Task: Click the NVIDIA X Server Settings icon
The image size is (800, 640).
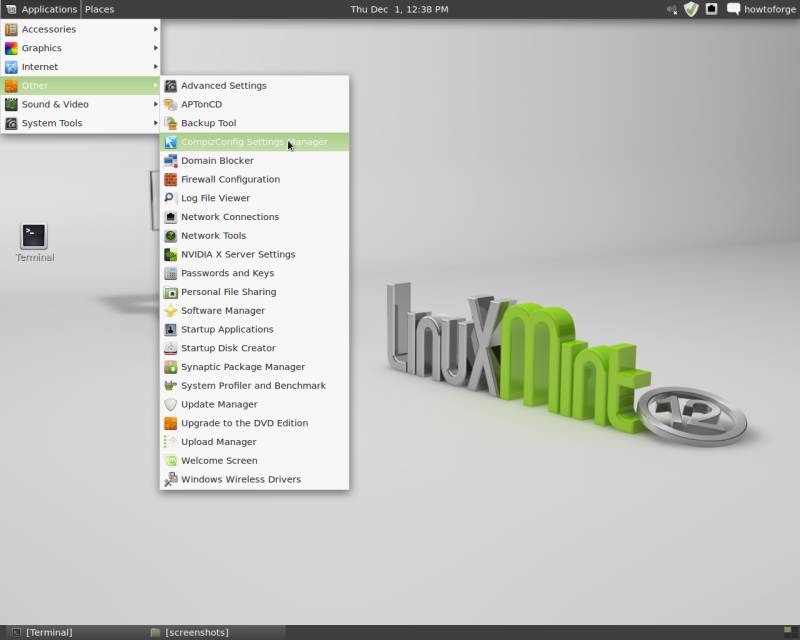Action: [x=170, y=255]
